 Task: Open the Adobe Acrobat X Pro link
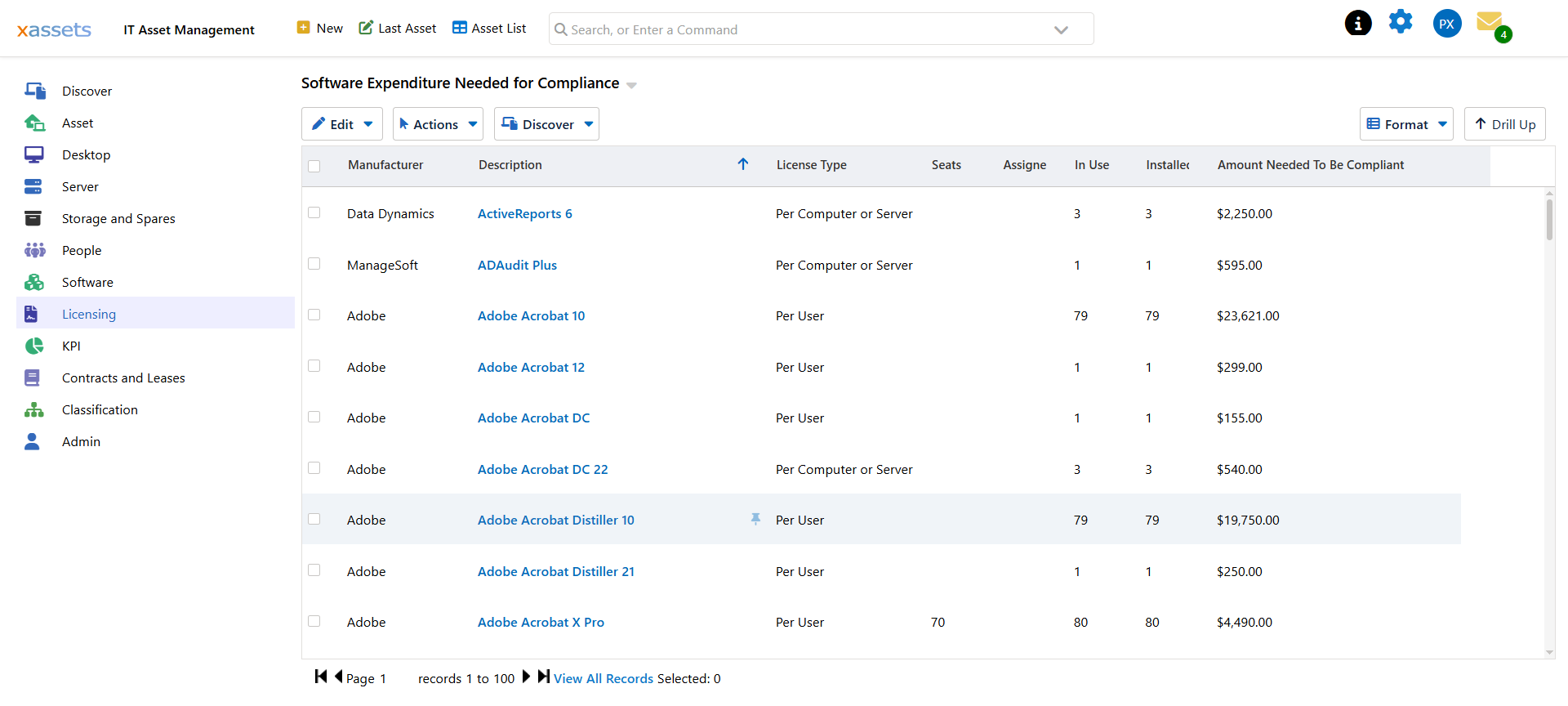coord(541,622)
